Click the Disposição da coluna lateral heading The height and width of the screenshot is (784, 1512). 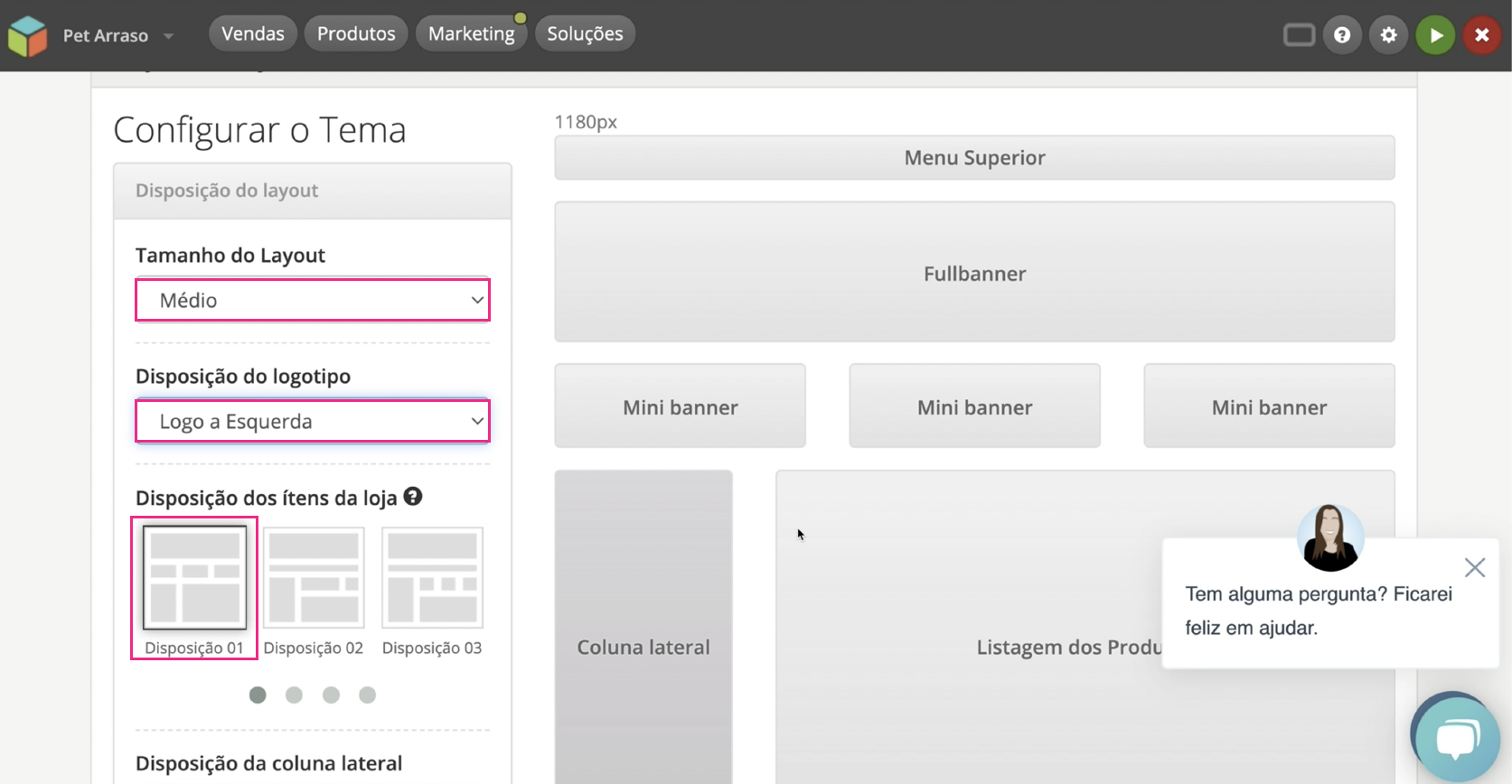point(268,763)
